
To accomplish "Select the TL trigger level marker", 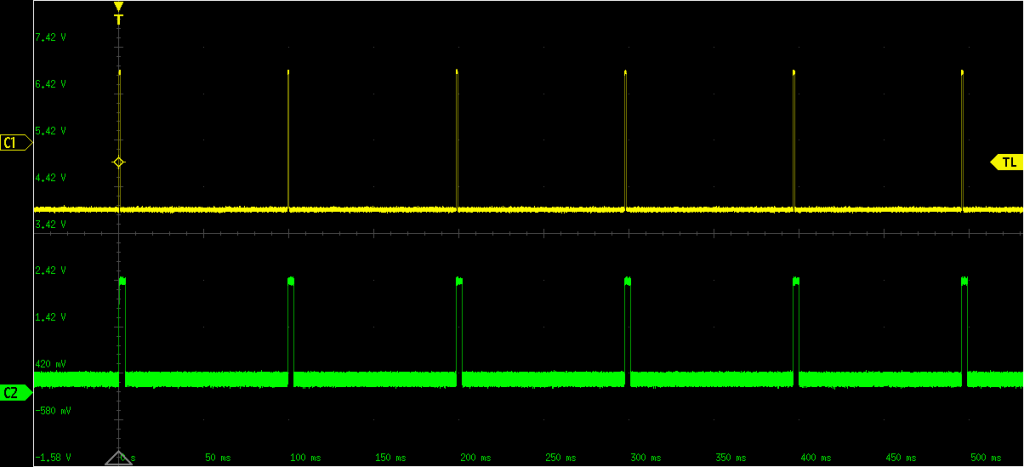I will [1006, 162].
